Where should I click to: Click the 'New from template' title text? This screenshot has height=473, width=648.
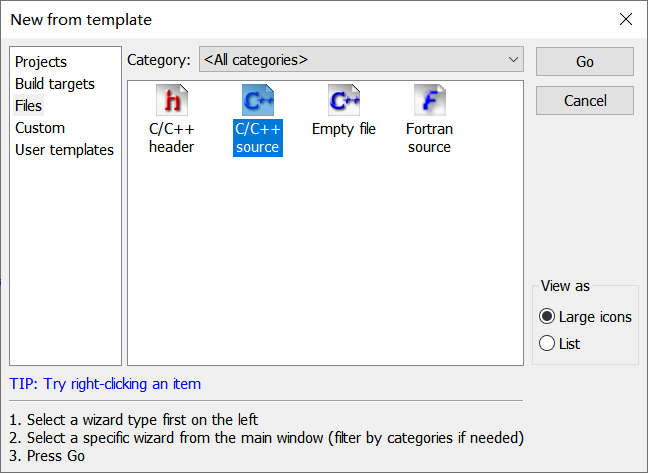pyautogui.click(x=81, y=19)
